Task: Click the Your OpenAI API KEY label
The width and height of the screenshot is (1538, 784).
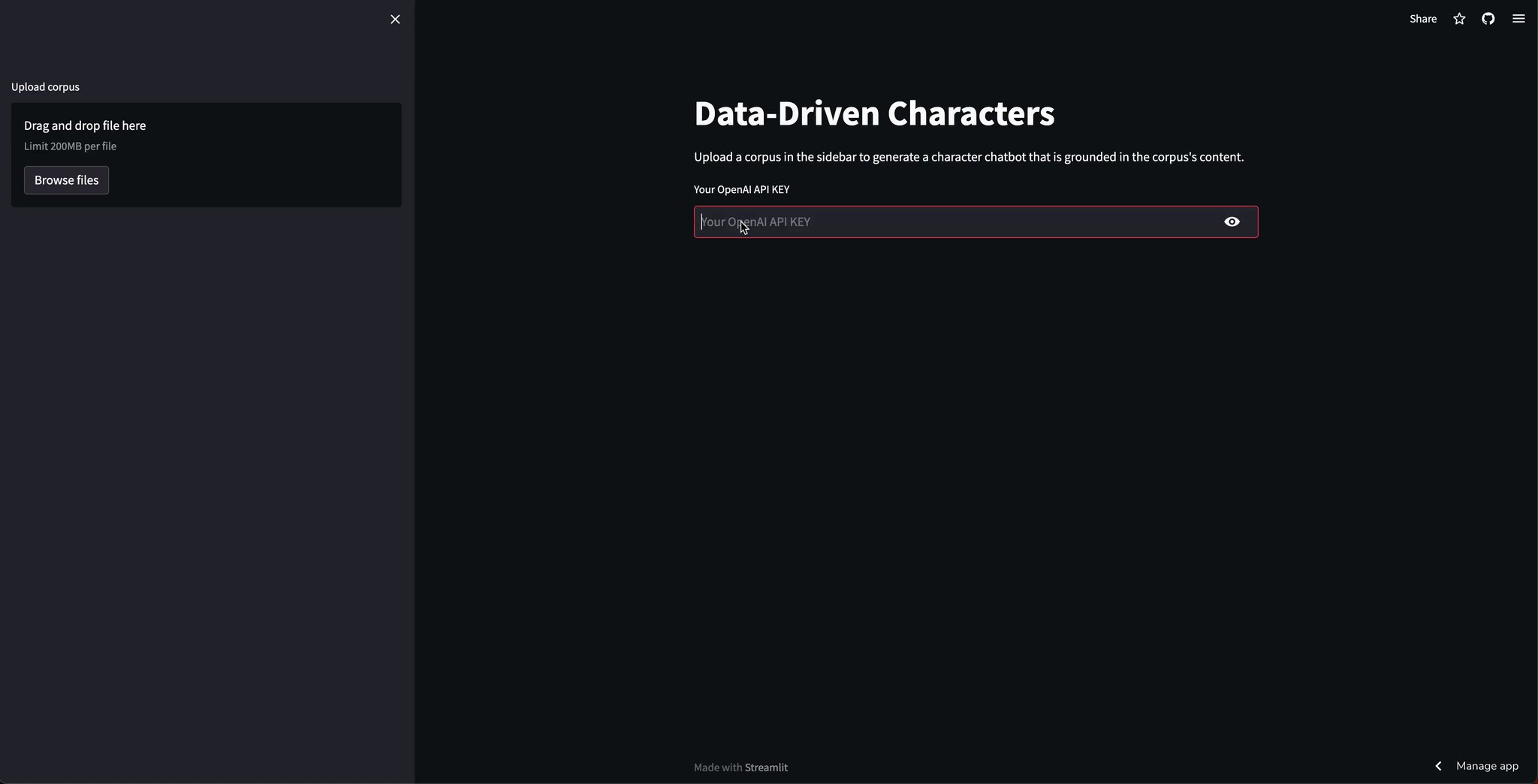Action: [x=741, y=189]
